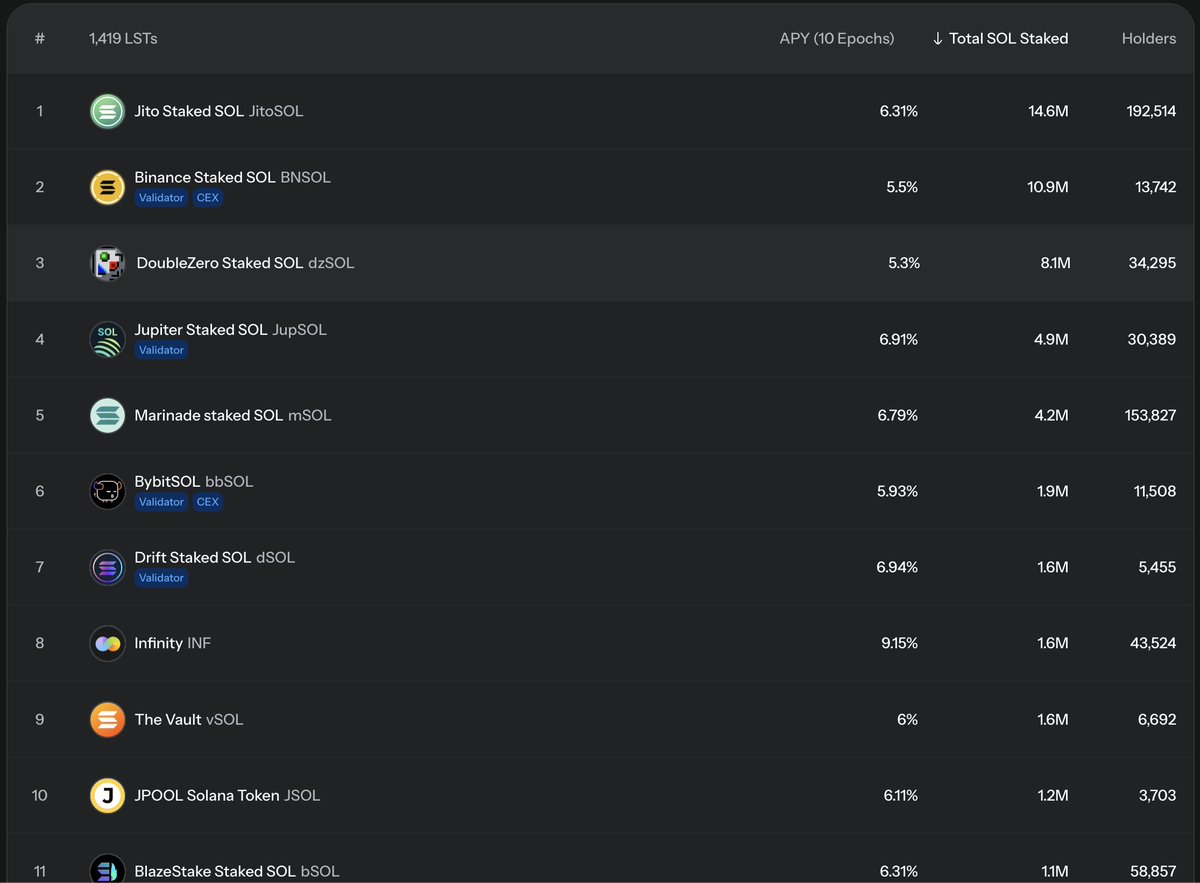Click the 13,742 holders value
Screen dimensions: 1200x883
pos(1156,187)
